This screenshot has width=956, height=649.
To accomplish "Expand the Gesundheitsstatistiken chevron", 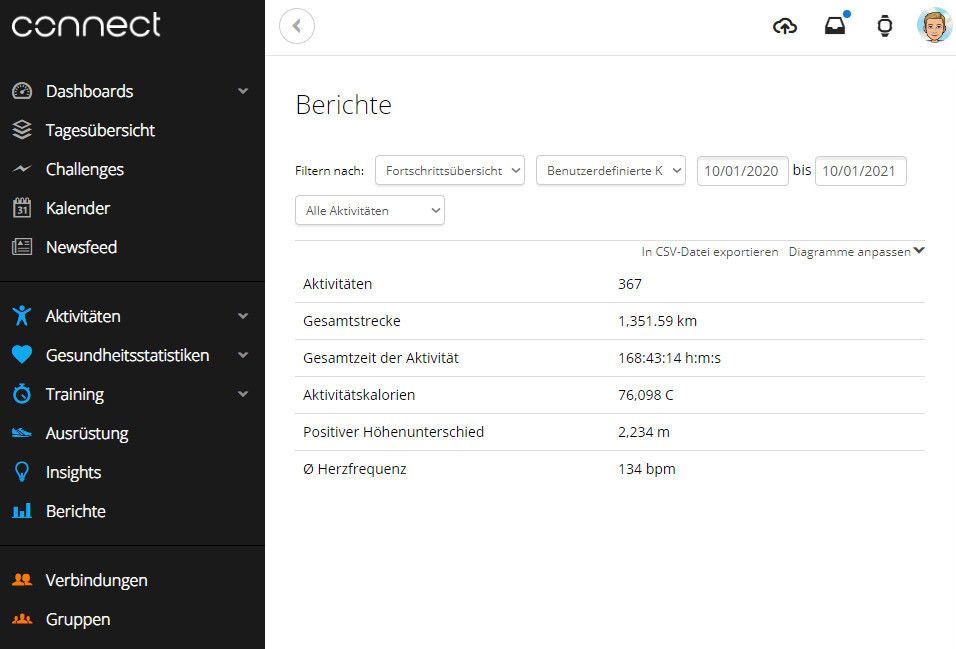I will point(243,355).
